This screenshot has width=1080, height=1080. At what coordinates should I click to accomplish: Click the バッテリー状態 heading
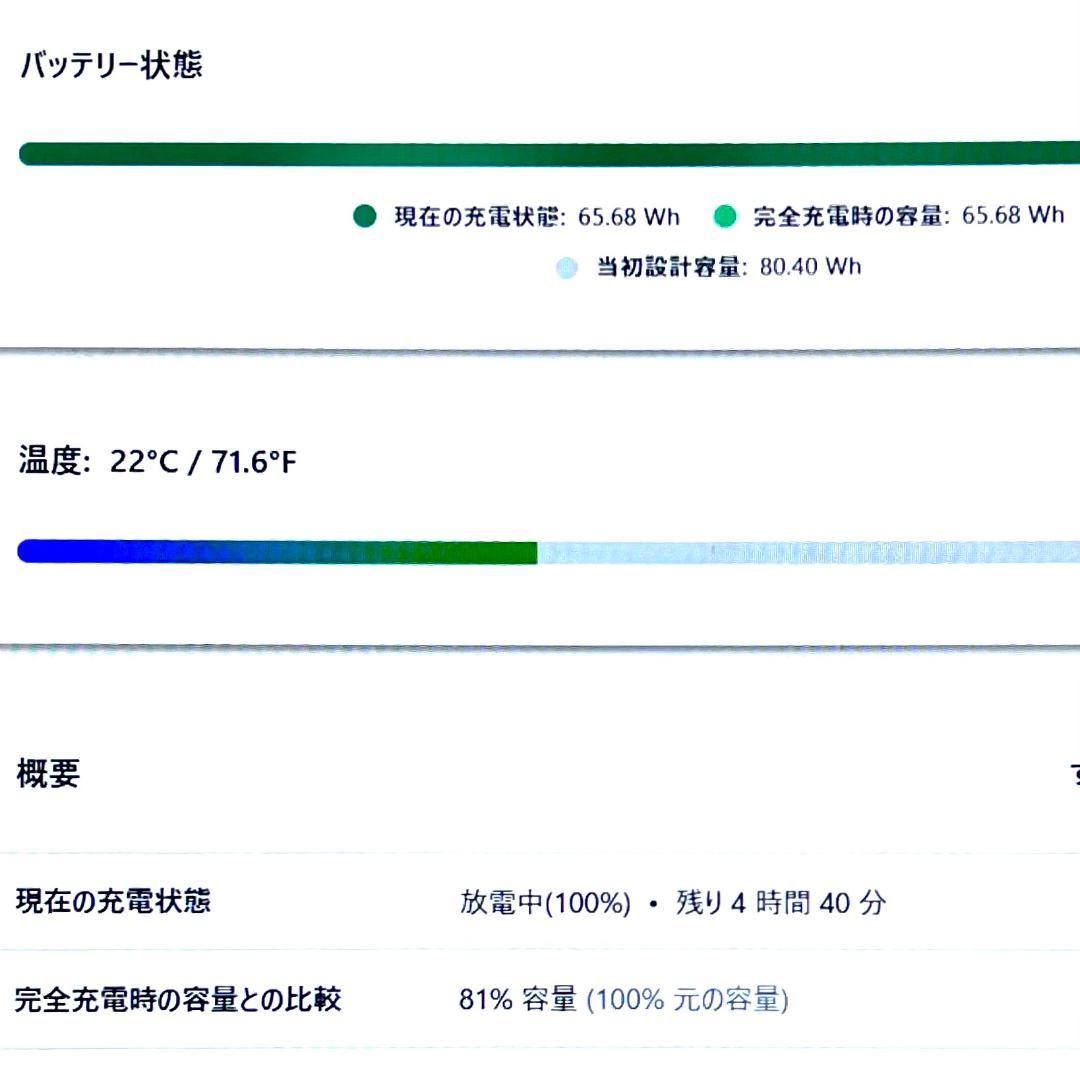[x=111, y=66]
